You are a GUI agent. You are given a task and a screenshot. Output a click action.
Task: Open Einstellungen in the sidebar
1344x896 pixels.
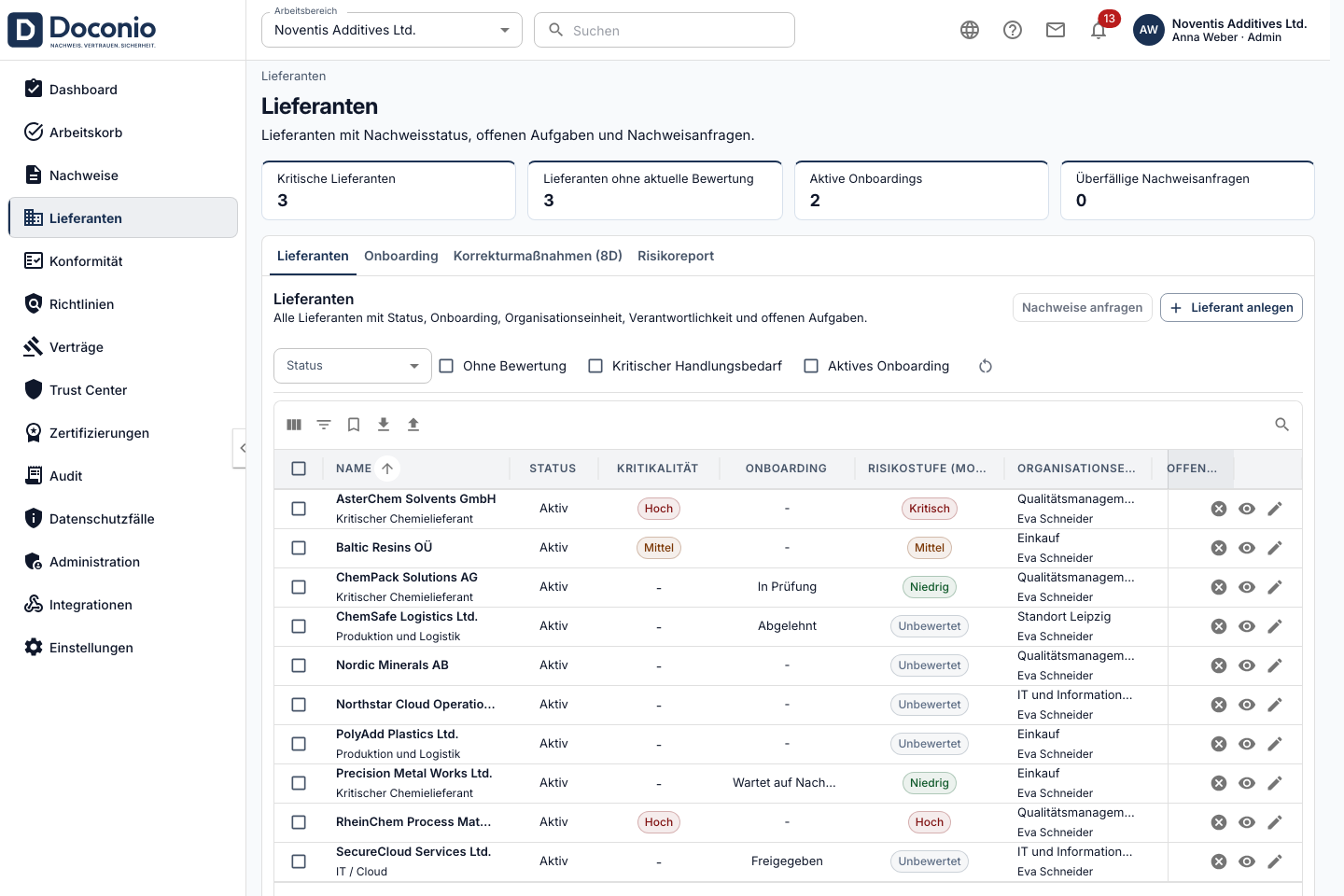[x=123, y=648]
